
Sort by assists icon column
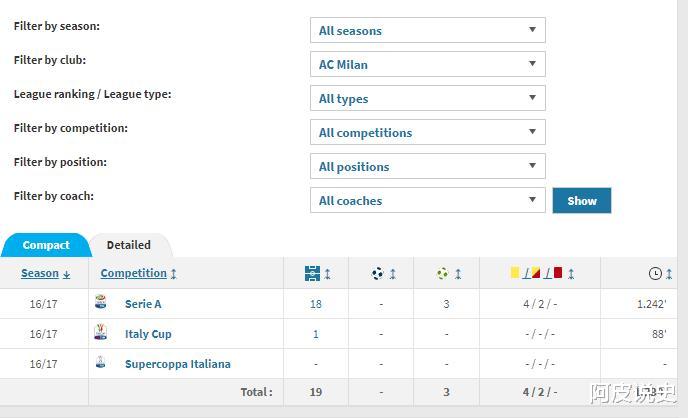click(x=443, y=273)
